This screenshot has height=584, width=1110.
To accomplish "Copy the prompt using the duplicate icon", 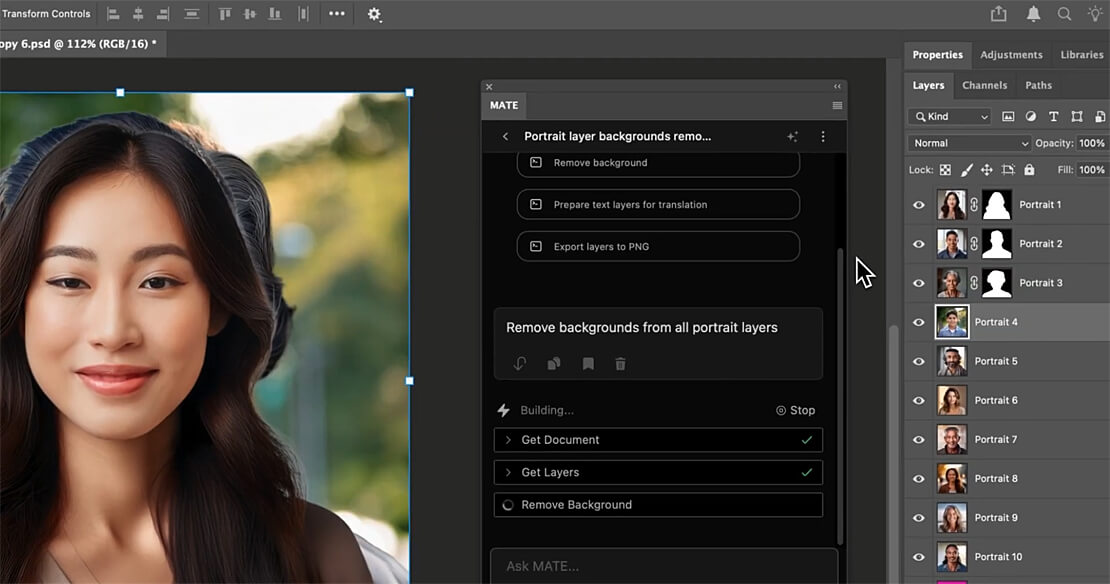I will coord(553,364).
